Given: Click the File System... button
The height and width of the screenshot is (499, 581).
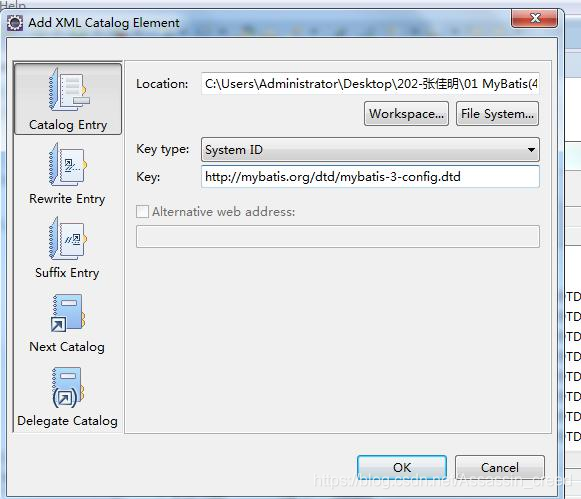Looking at the screenshot, I should tap(497, 114).
